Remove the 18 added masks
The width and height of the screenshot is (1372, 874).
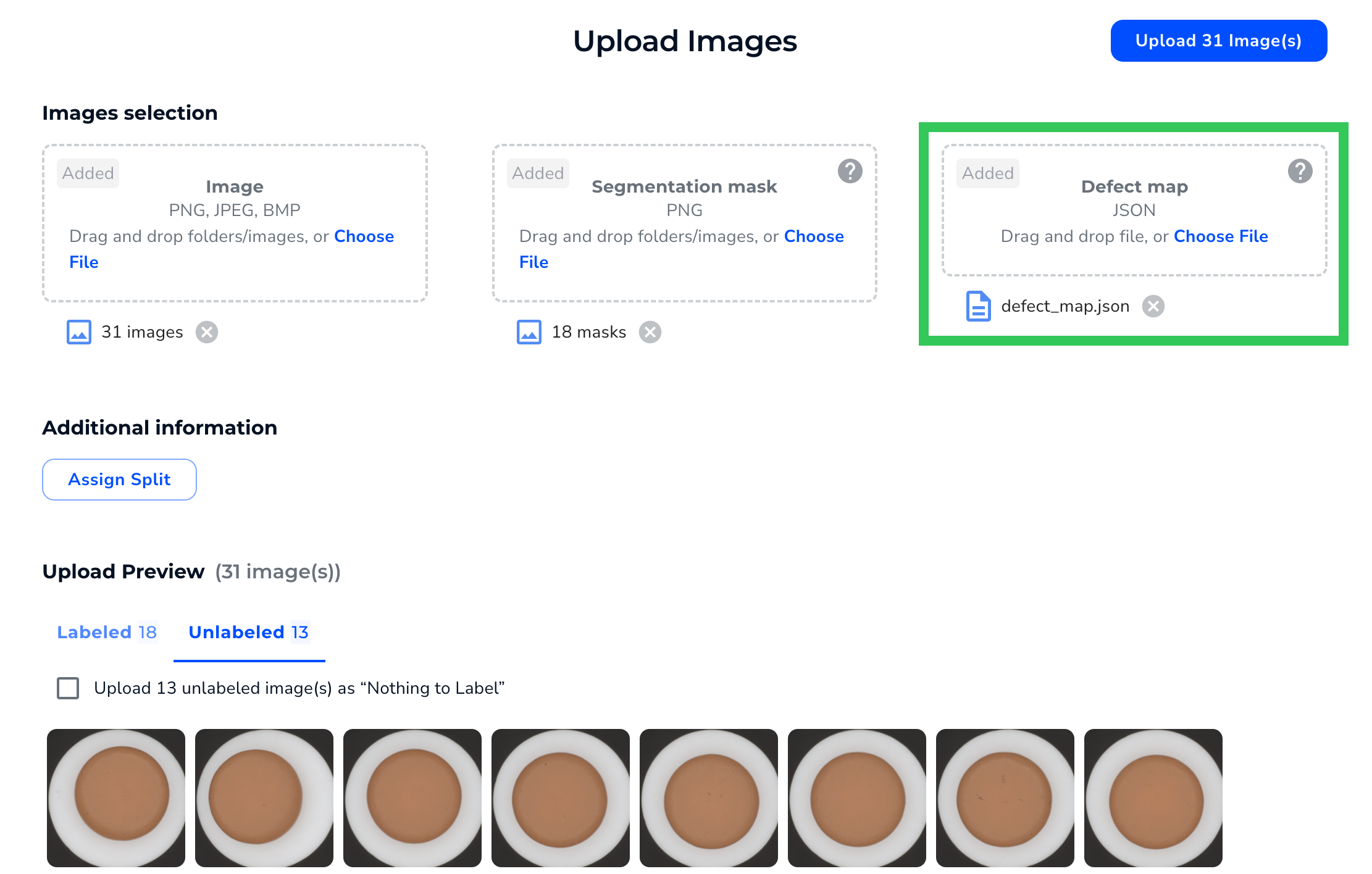tap(649, 331)
